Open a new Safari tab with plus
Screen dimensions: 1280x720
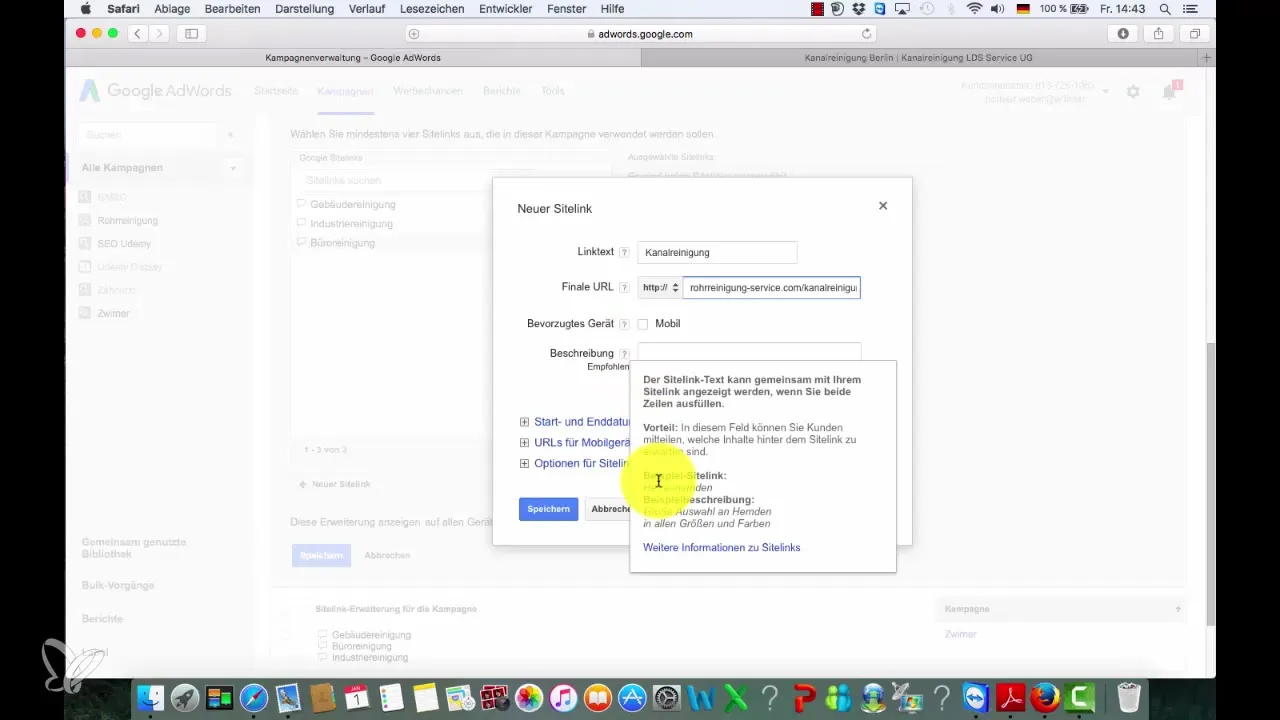1207,58
